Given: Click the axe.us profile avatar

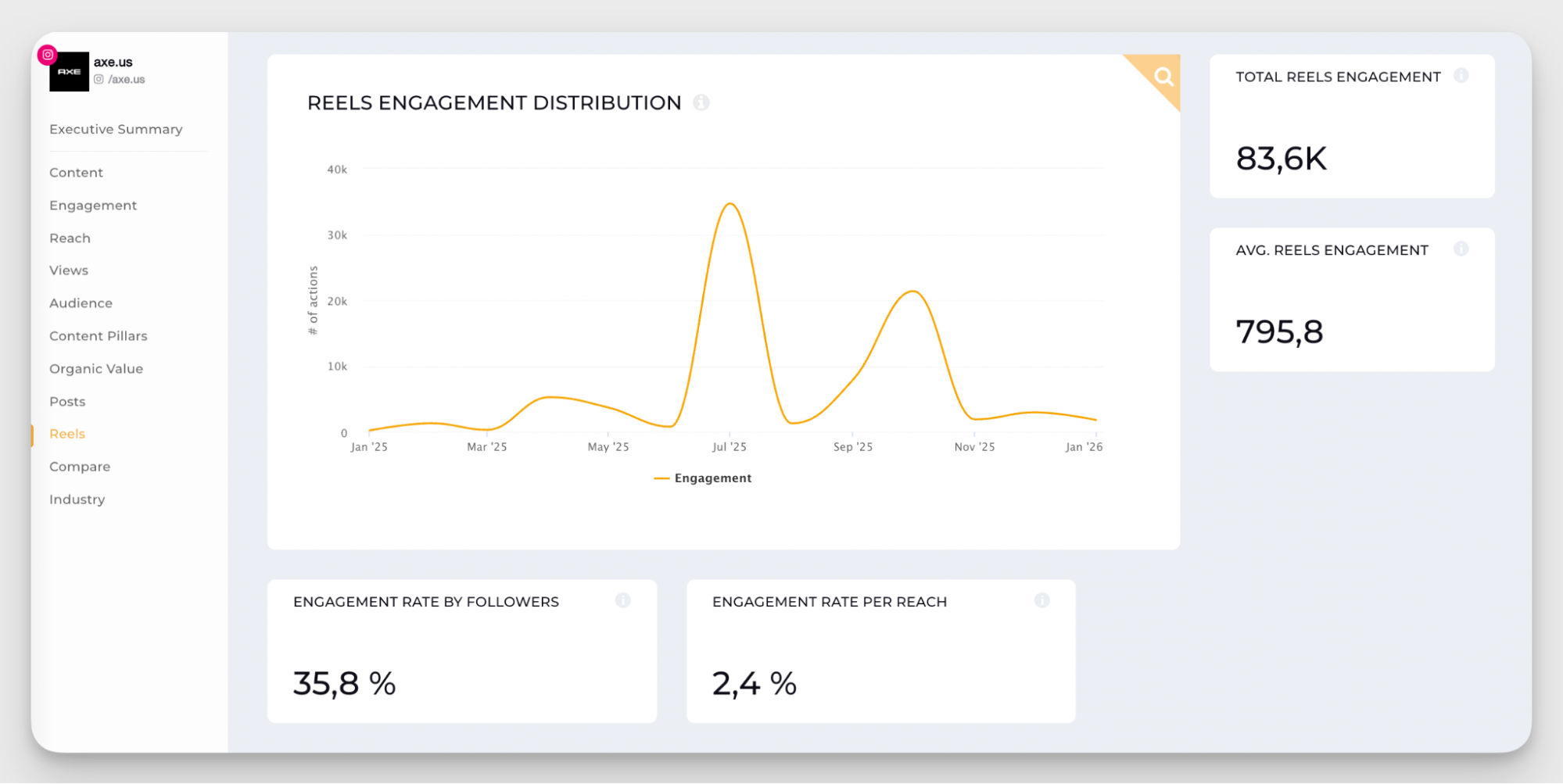Looking at the screenshot, I should tap(70, 72).
